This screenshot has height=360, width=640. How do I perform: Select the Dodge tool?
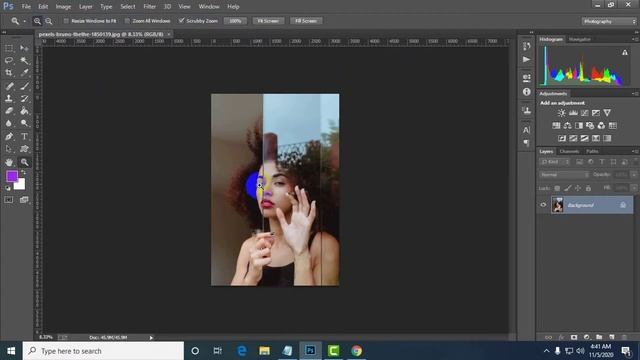pos(24,123)
